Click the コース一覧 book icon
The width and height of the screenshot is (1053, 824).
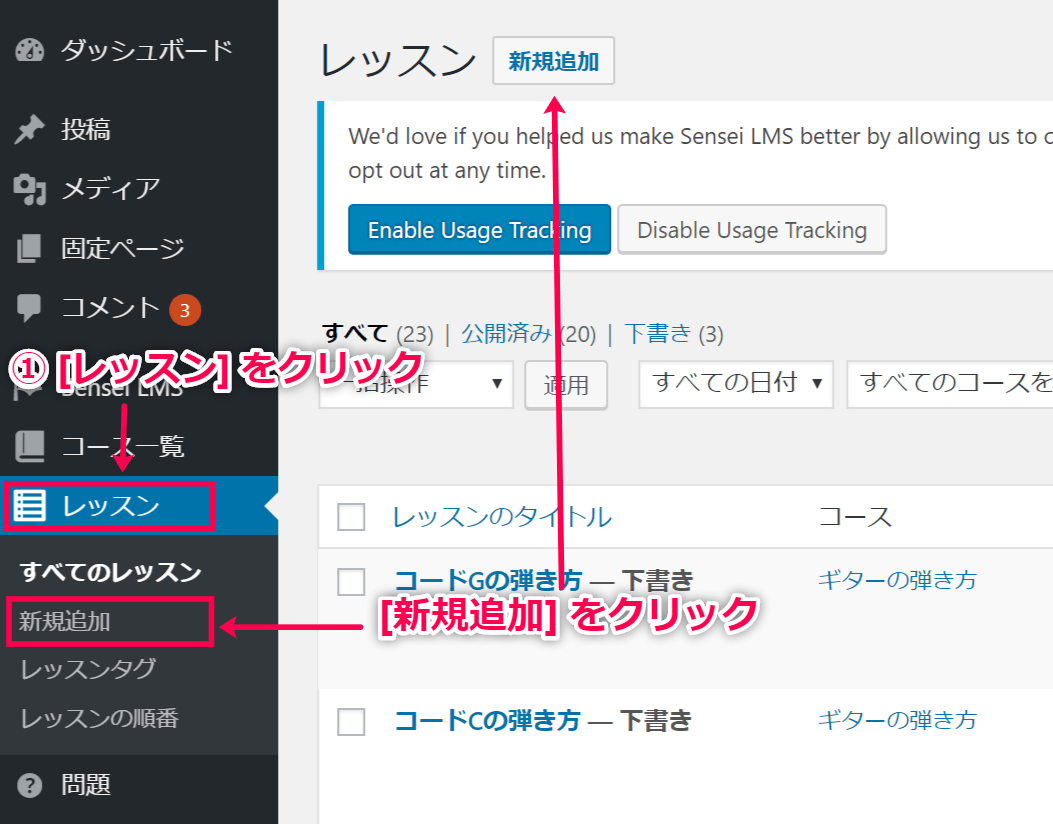pyautogui.click(x=30, y=446)
